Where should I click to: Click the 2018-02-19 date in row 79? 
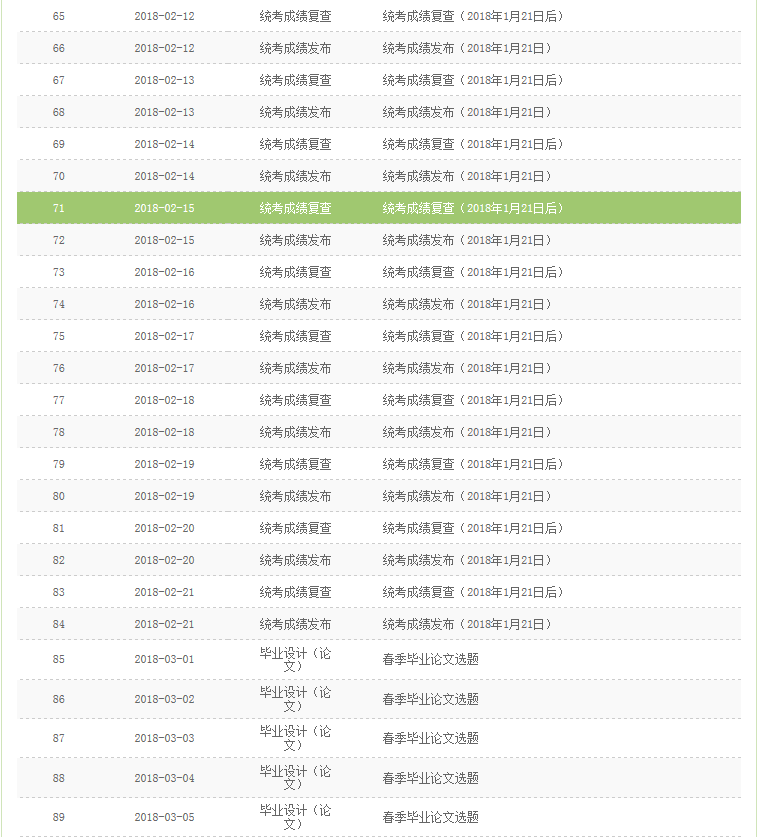click(164, 464)
